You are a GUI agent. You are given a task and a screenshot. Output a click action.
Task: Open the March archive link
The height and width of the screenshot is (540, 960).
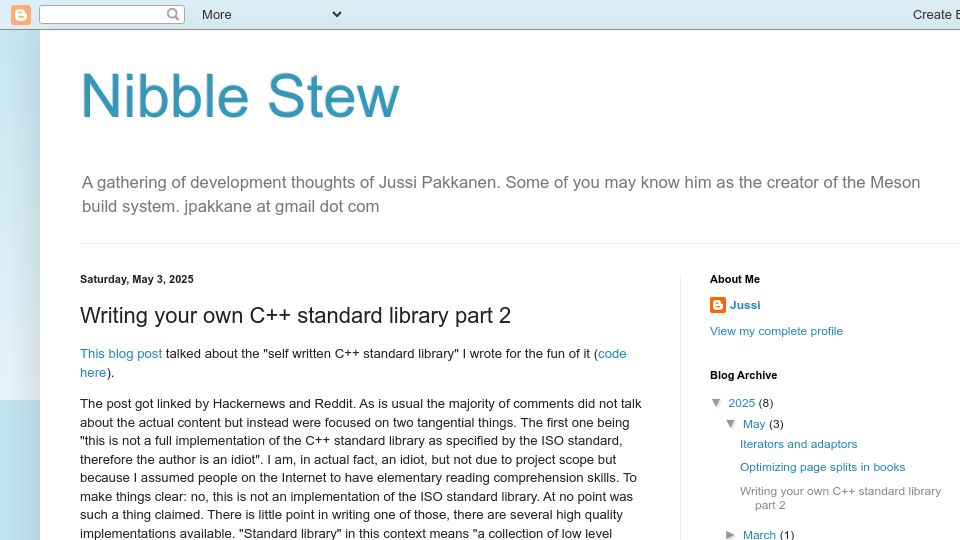[x=759, y=534]
